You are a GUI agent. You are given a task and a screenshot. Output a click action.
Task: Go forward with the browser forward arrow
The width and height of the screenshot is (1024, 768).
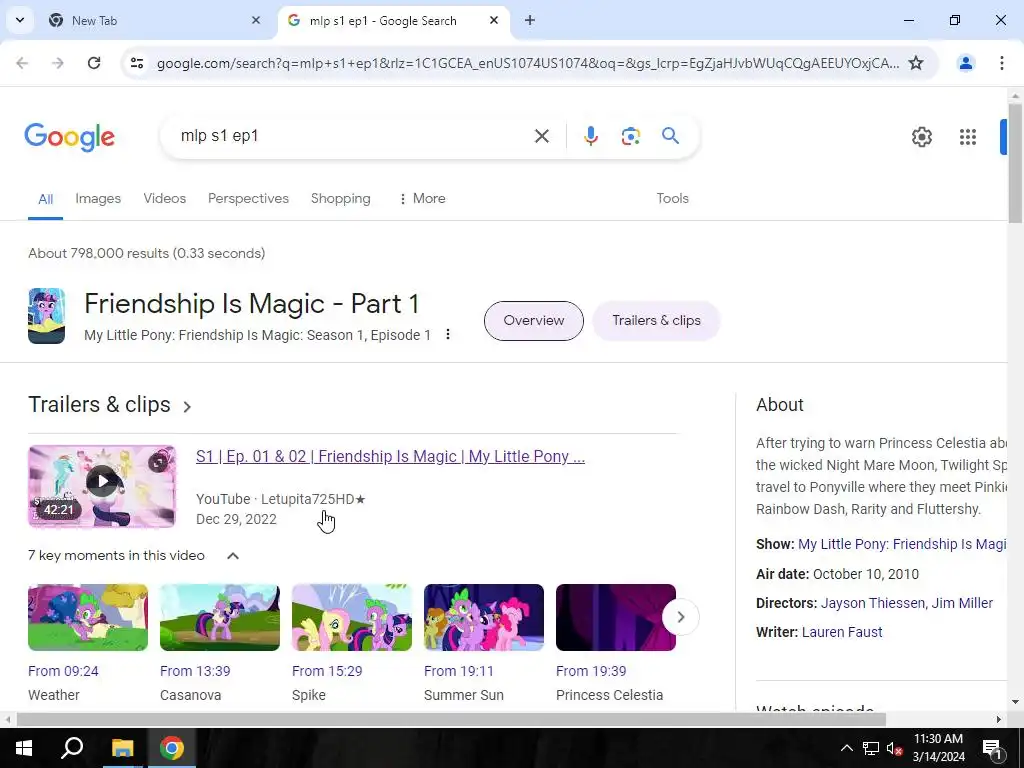point(58,63)
